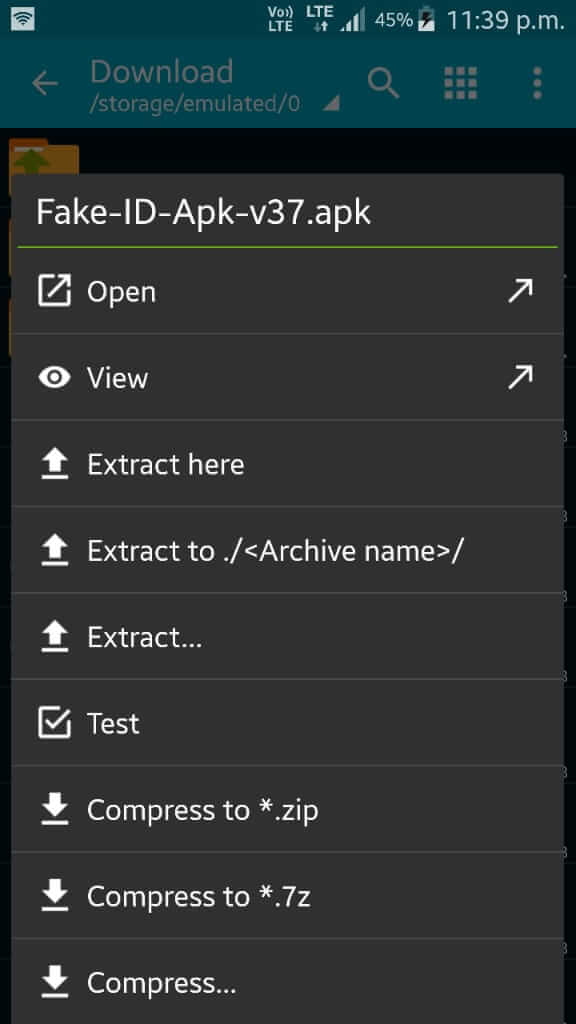Click the external link arrow beside Open
This screenshot has width=576, height=1024.
pos(519,290)
